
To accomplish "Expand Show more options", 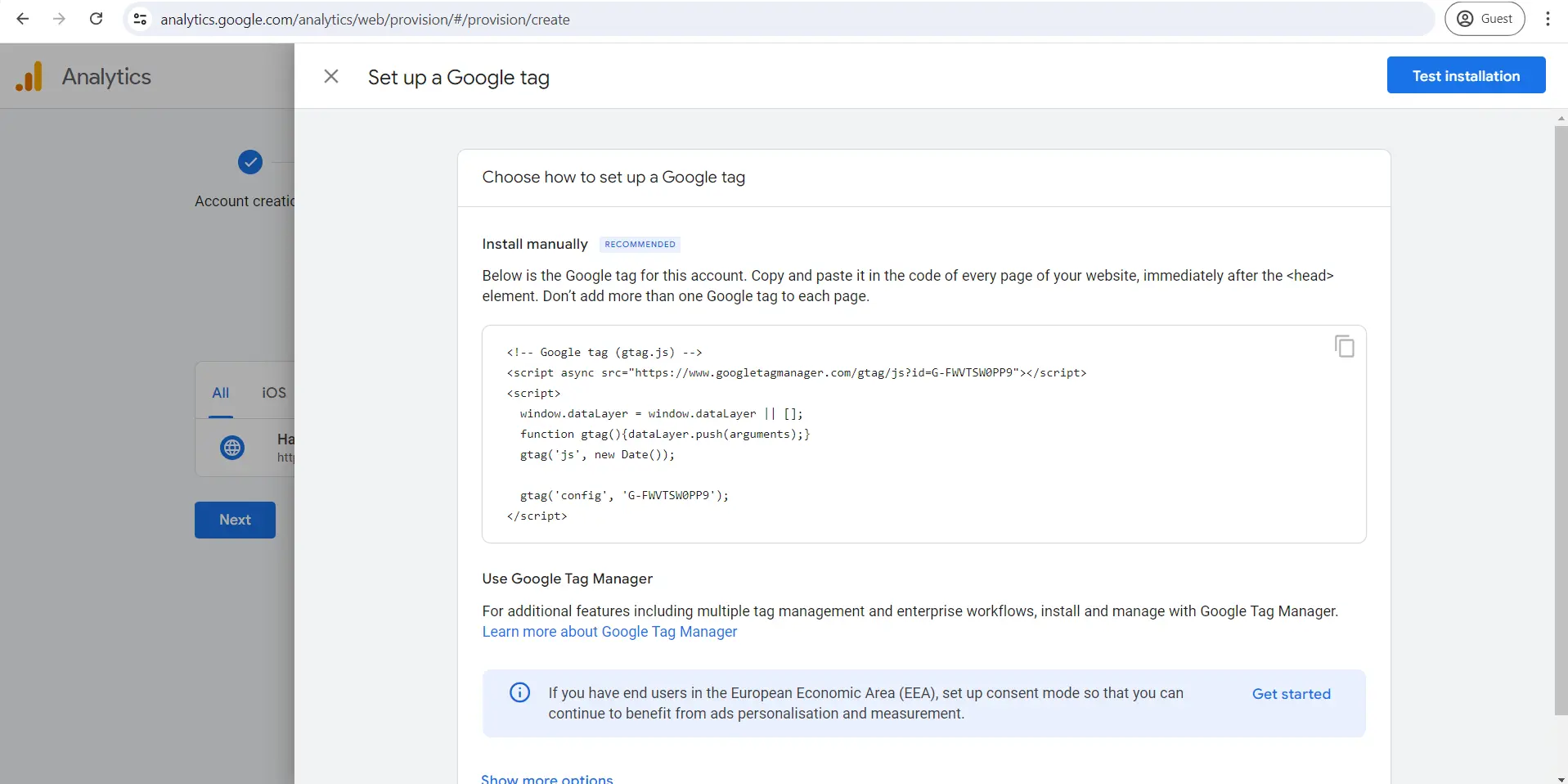I will click(546, 778).
